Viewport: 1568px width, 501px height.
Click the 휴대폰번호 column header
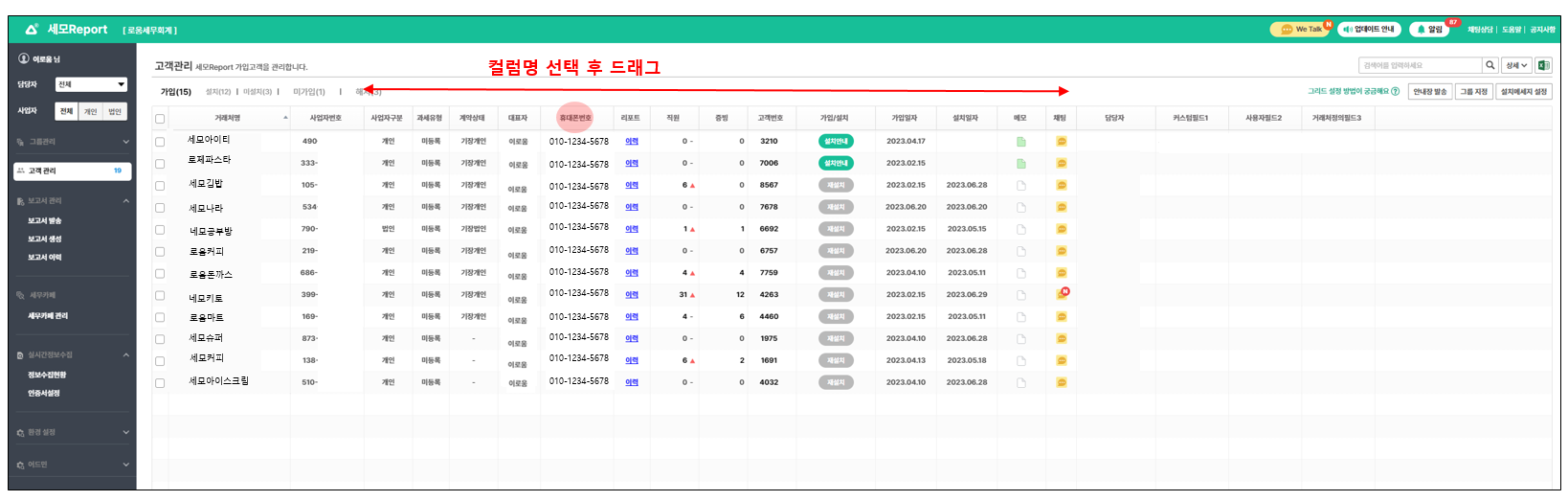[x=575, y=118]
